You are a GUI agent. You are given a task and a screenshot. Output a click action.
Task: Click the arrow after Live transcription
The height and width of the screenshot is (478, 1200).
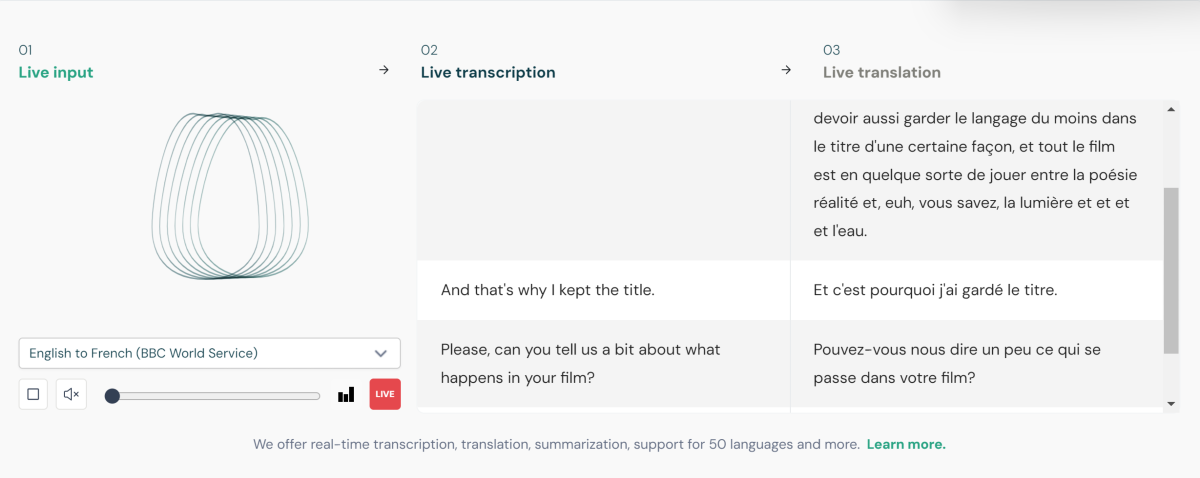(x=786, y=70)
